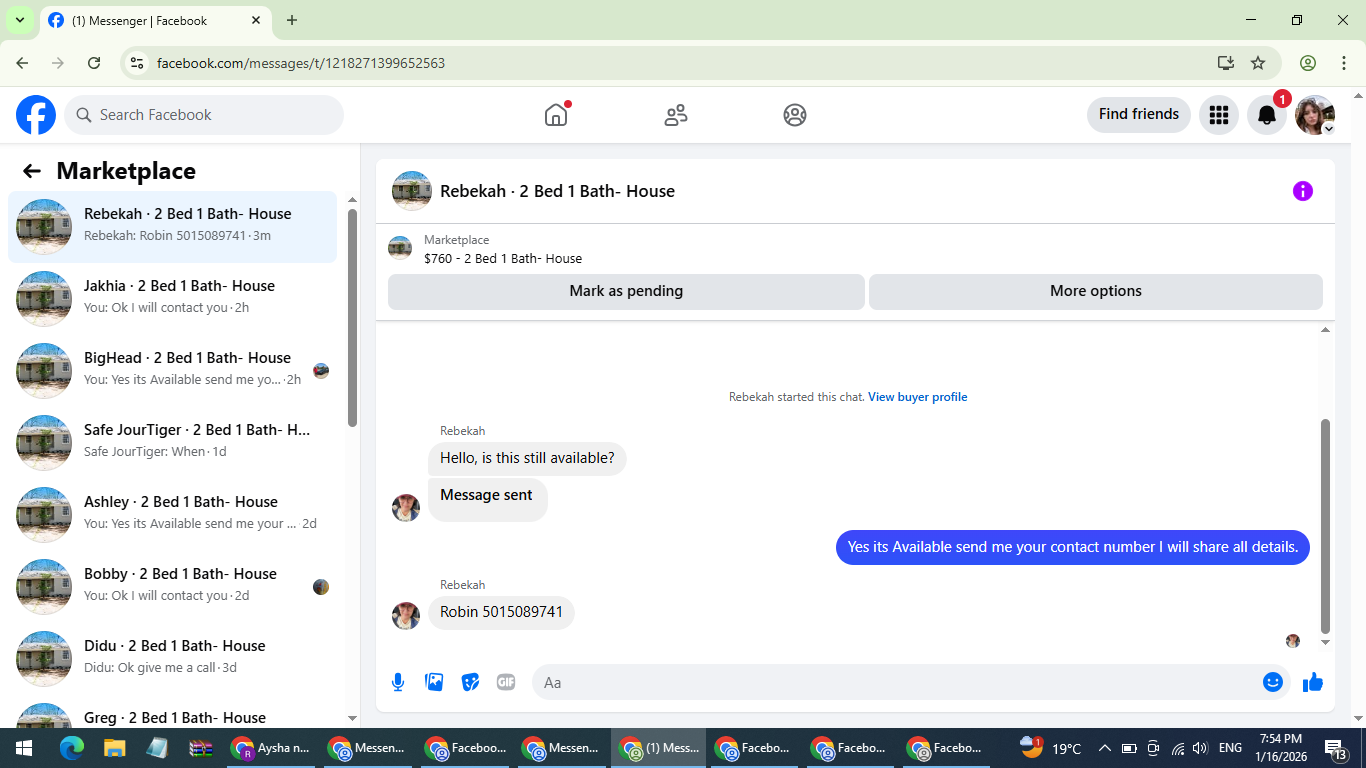This screenshot has height=768, width=1366.
Task: Click the $760 - 2 Bed 1 Bath listing text
Action: tap(503, 258)
